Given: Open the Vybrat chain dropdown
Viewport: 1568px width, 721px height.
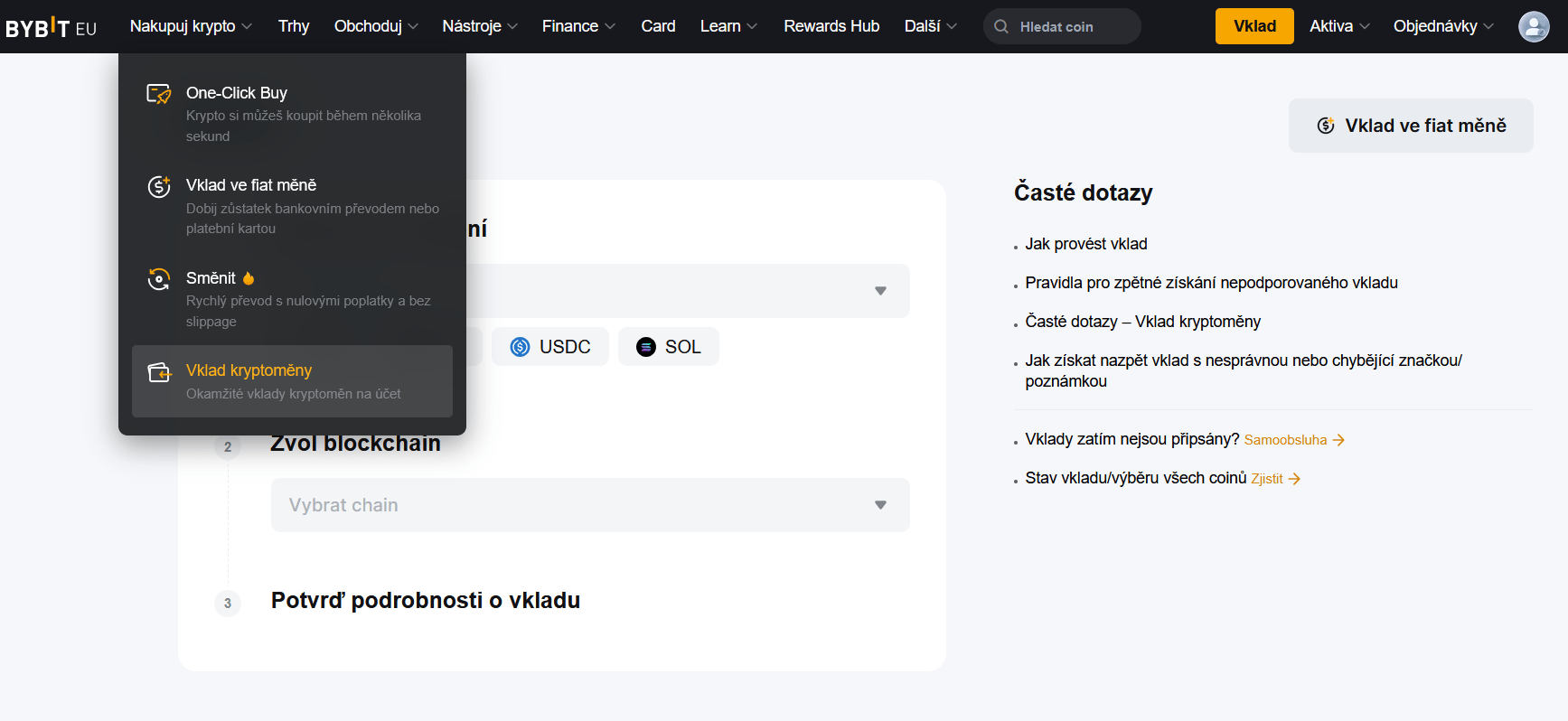Looking at the screenshot, I should [589, 505].
